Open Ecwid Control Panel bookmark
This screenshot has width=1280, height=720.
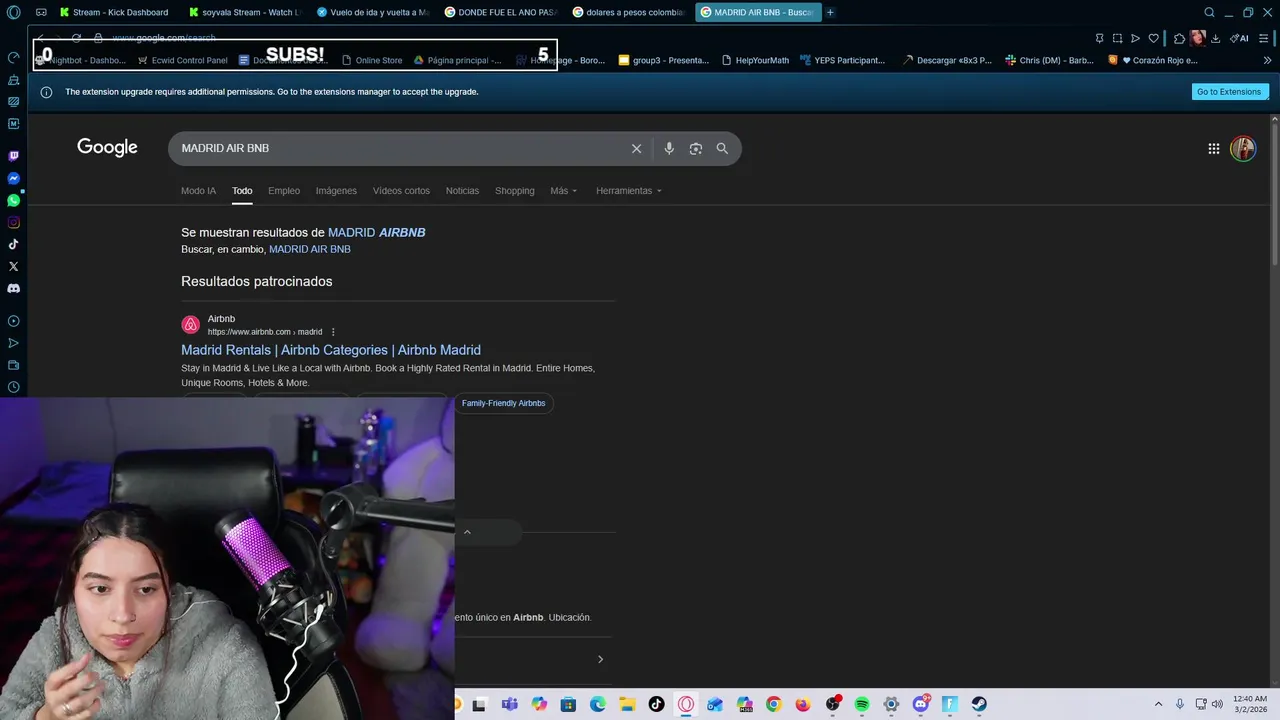coord(183,60)
